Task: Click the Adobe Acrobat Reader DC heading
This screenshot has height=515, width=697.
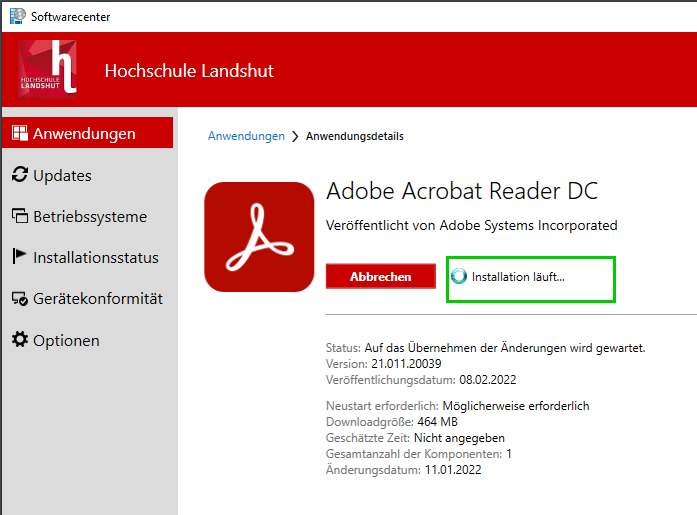Action: coord(462,192)
